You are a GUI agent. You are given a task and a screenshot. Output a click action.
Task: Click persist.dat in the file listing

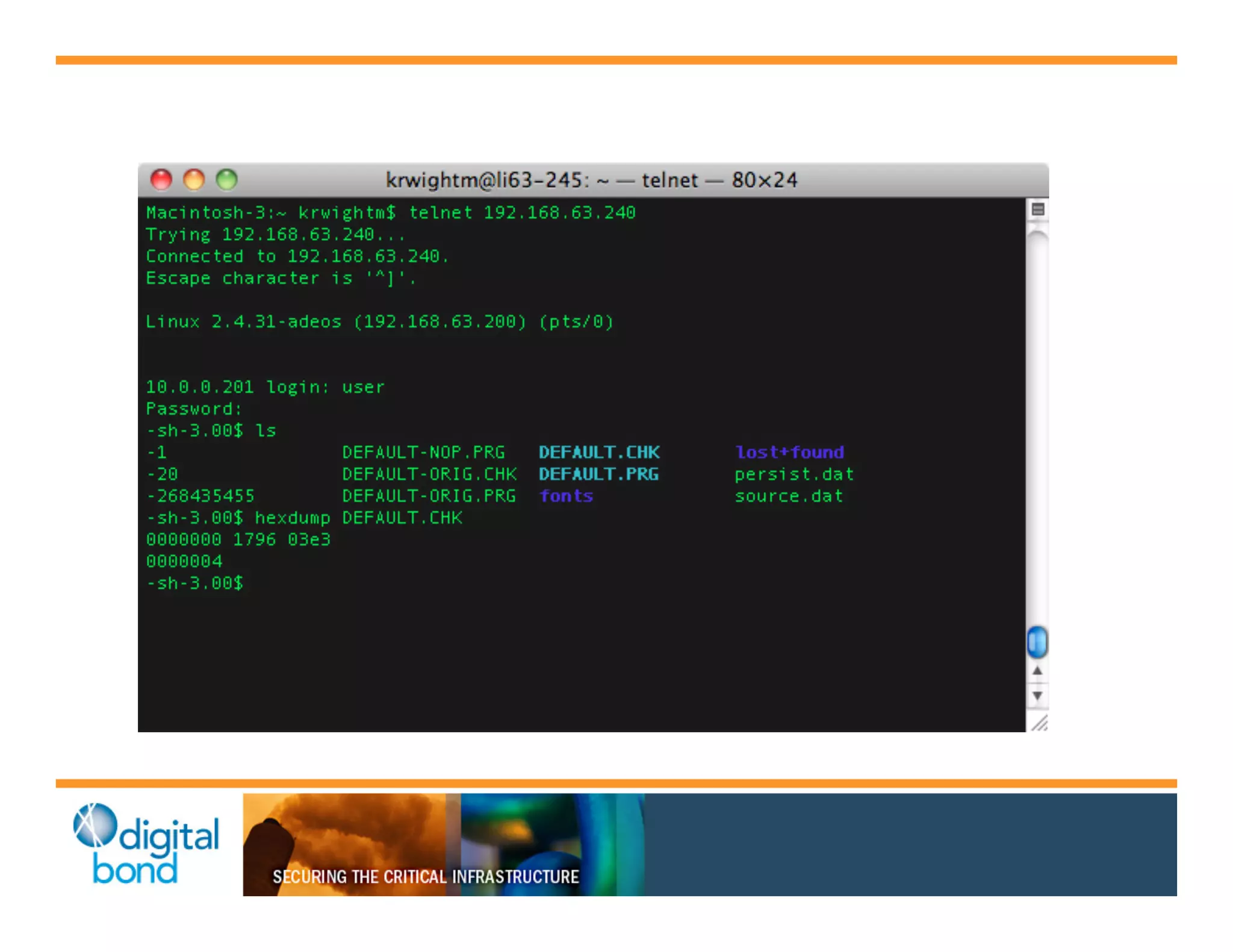click(794, 474)
